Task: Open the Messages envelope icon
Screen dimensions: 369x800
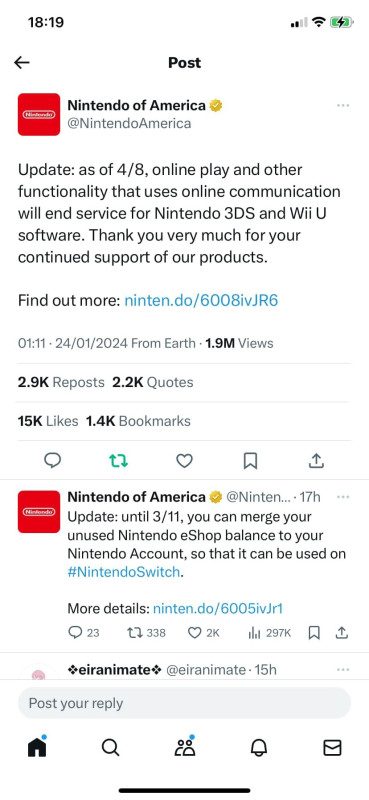Action: [333, 748]
